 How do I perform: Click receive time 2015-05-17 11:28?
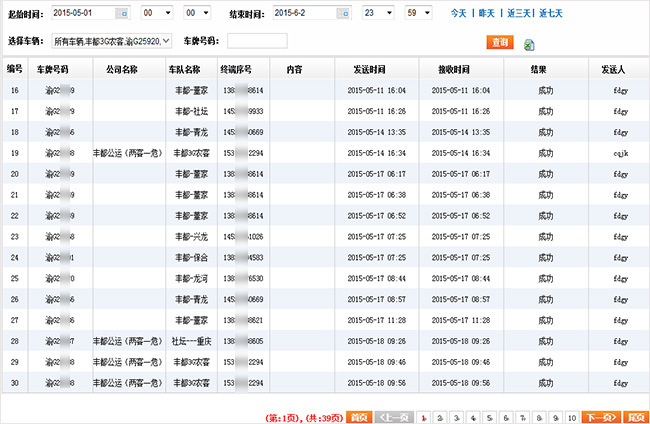pyautogui.click(x=461, y=320)
